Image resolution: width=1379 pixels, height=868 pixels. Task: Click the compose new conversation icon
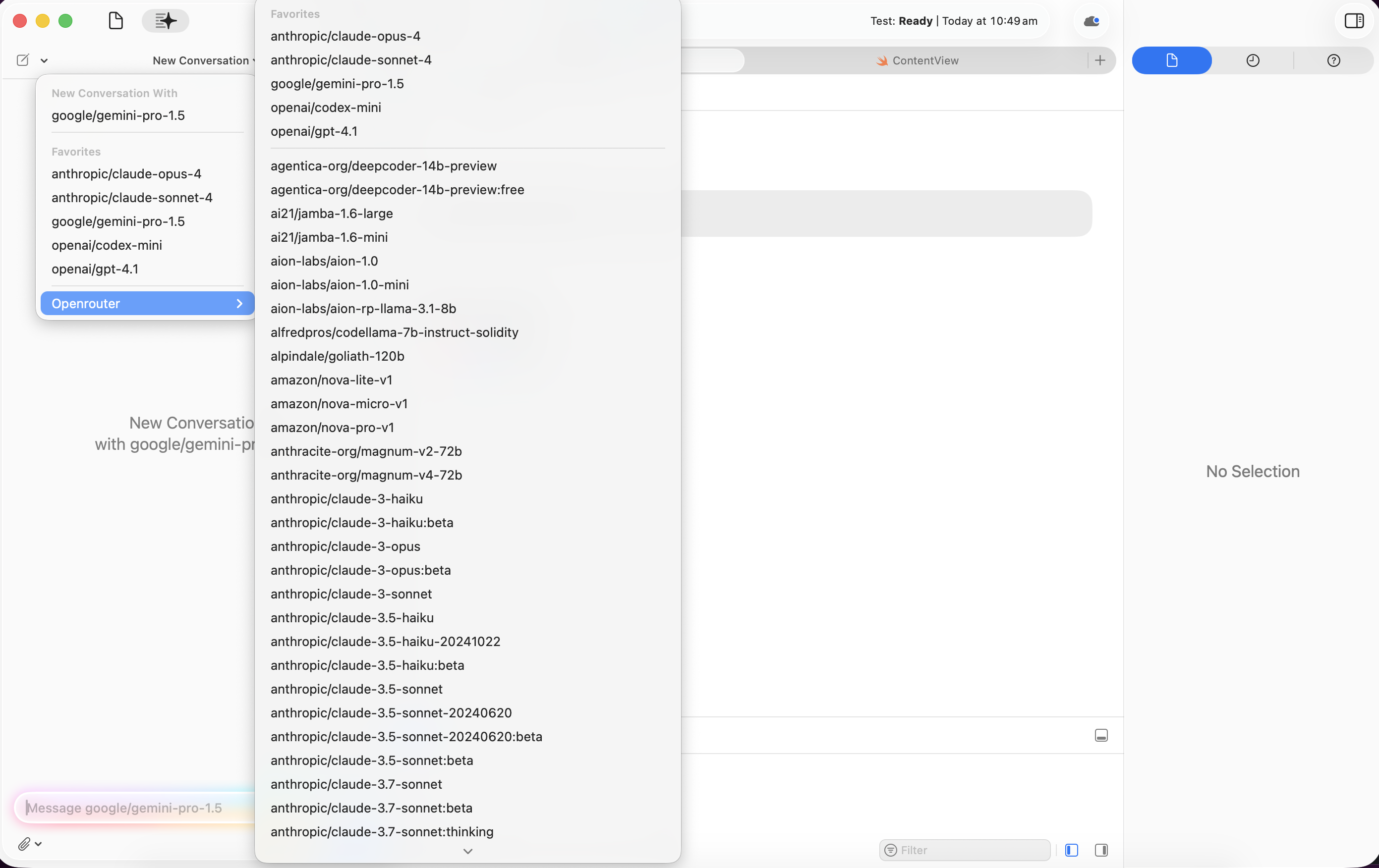pyautogui.click(x=22, y=59)
